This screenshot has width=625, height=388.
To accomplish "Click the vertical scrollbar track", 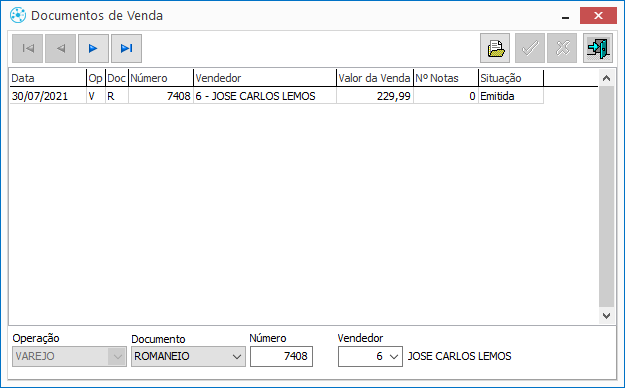I will point(606,197).
